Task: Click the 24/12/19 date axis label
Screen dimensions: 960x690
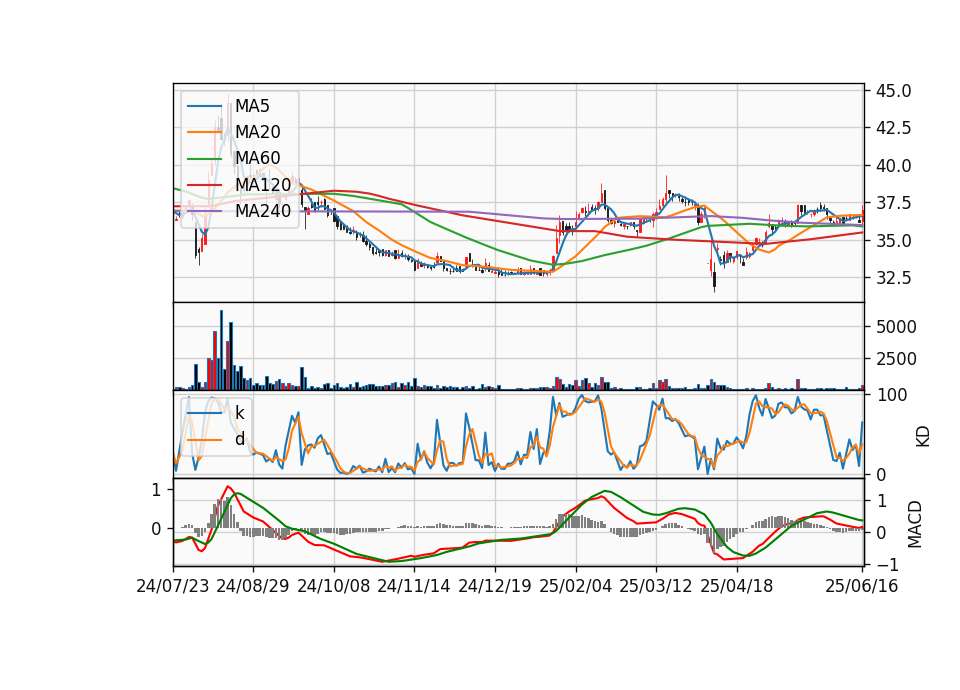Action: click(495, 586)
